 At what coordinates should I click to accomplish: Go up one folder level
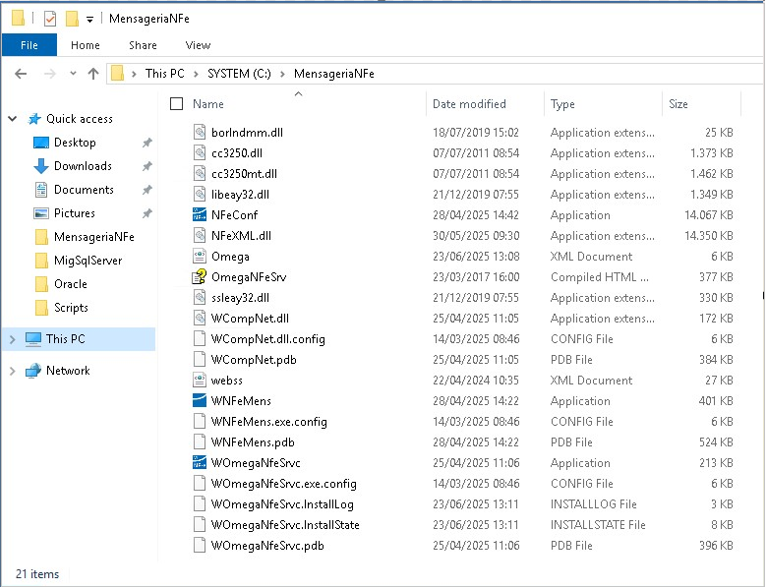pyautogui.click(x=93, y=74)
